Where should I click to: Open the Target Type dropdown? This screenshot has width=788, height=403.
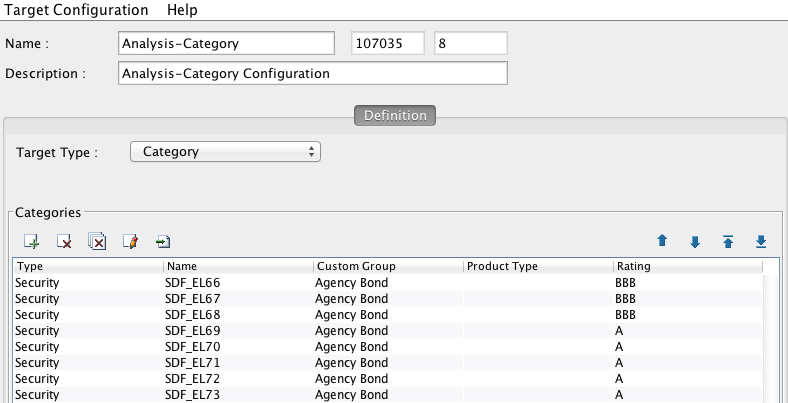coord(225,152)
